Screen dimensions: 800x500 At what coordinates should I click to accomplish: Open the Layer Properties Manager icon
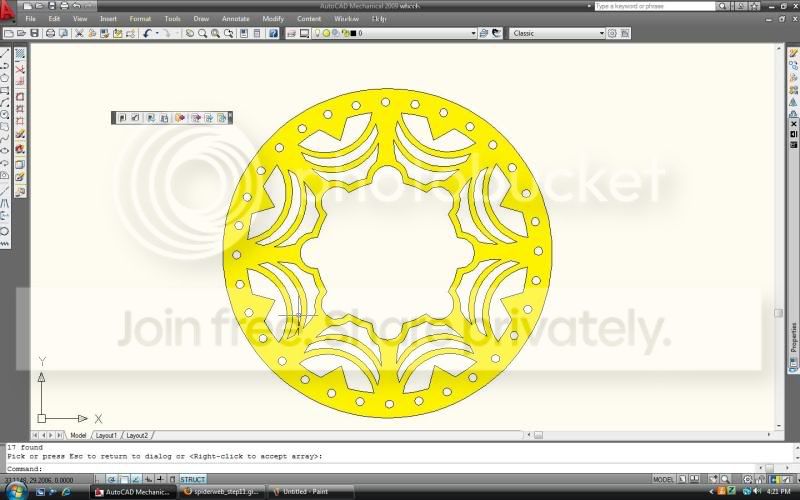(291, 33)
